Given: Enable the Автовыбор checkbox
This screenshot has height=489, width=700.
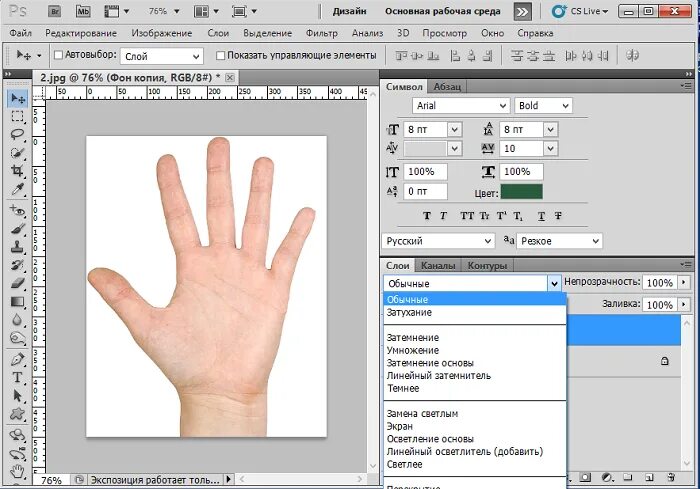Looking at the screenshot, I should click(x=58, y=55).
